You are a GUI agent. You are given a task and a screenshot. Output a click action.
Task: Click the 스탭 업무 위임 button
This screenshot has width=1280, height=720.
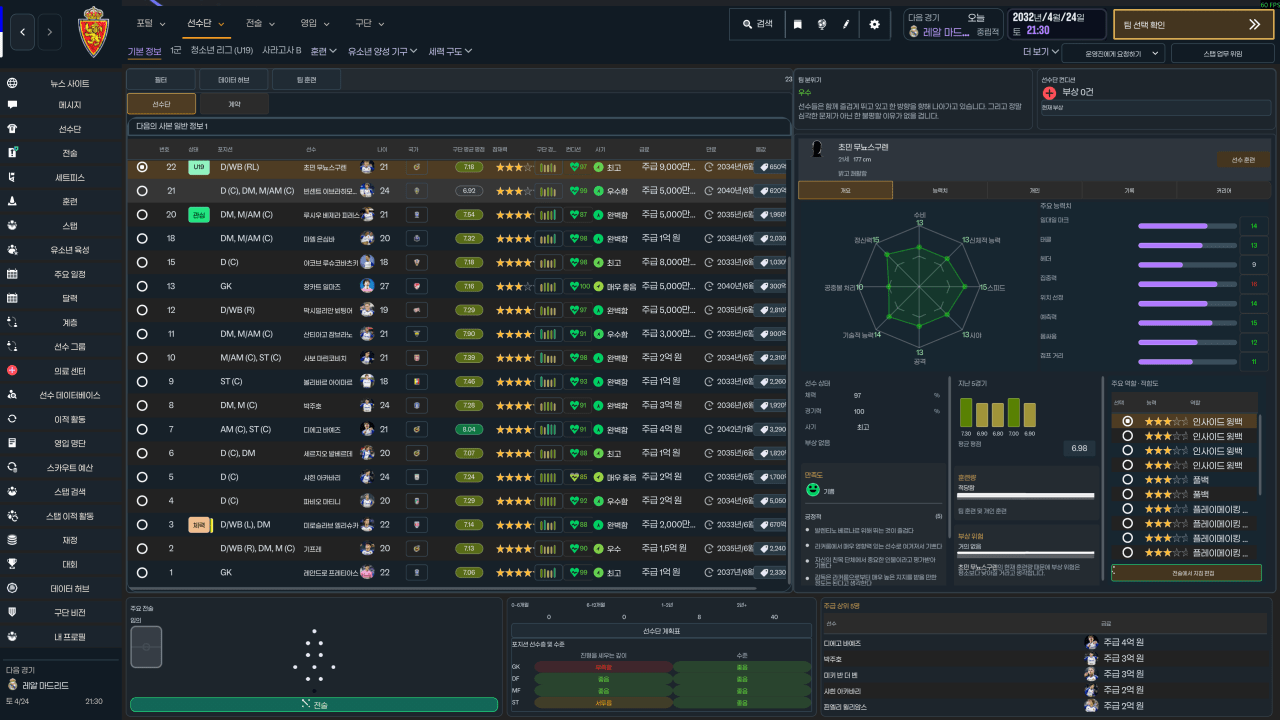click(1222, 53)
